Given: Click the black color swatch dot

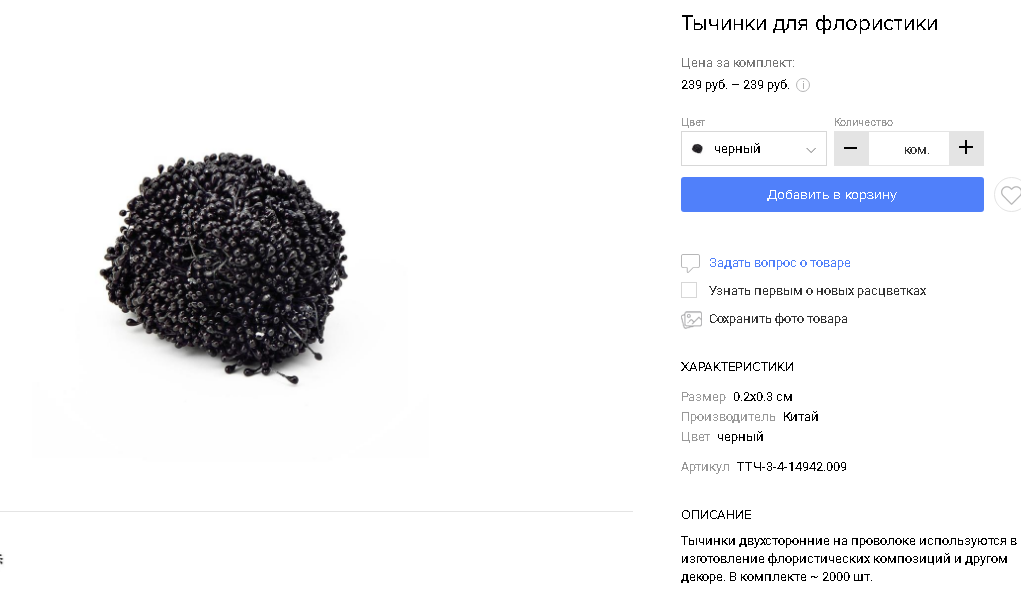Looking at the screenshot, I should [x=697, y=149].
